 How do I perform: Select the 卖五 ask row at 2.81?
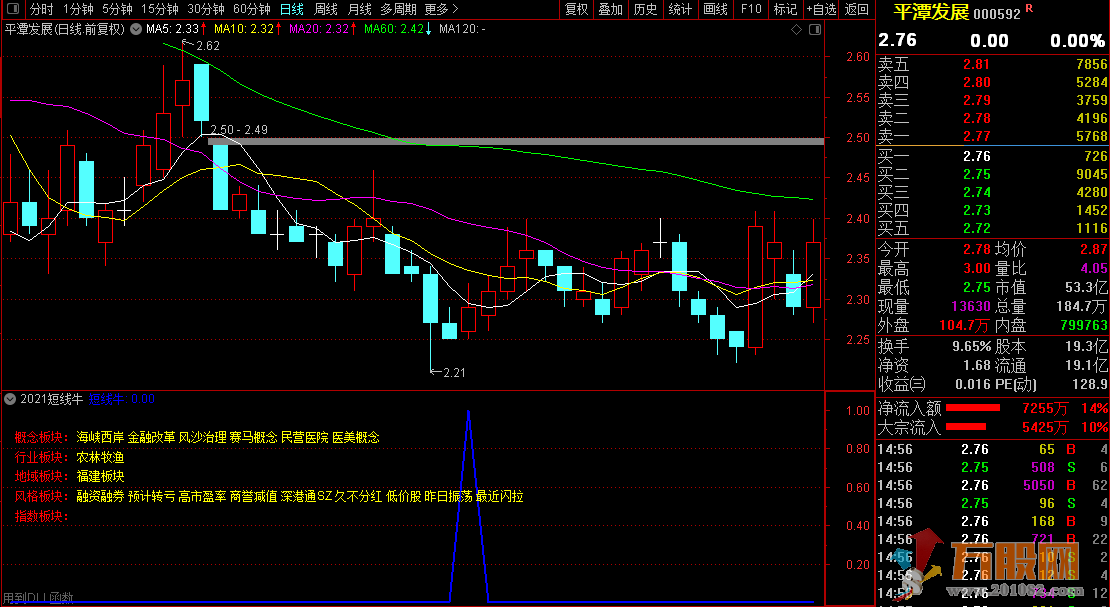992,64
